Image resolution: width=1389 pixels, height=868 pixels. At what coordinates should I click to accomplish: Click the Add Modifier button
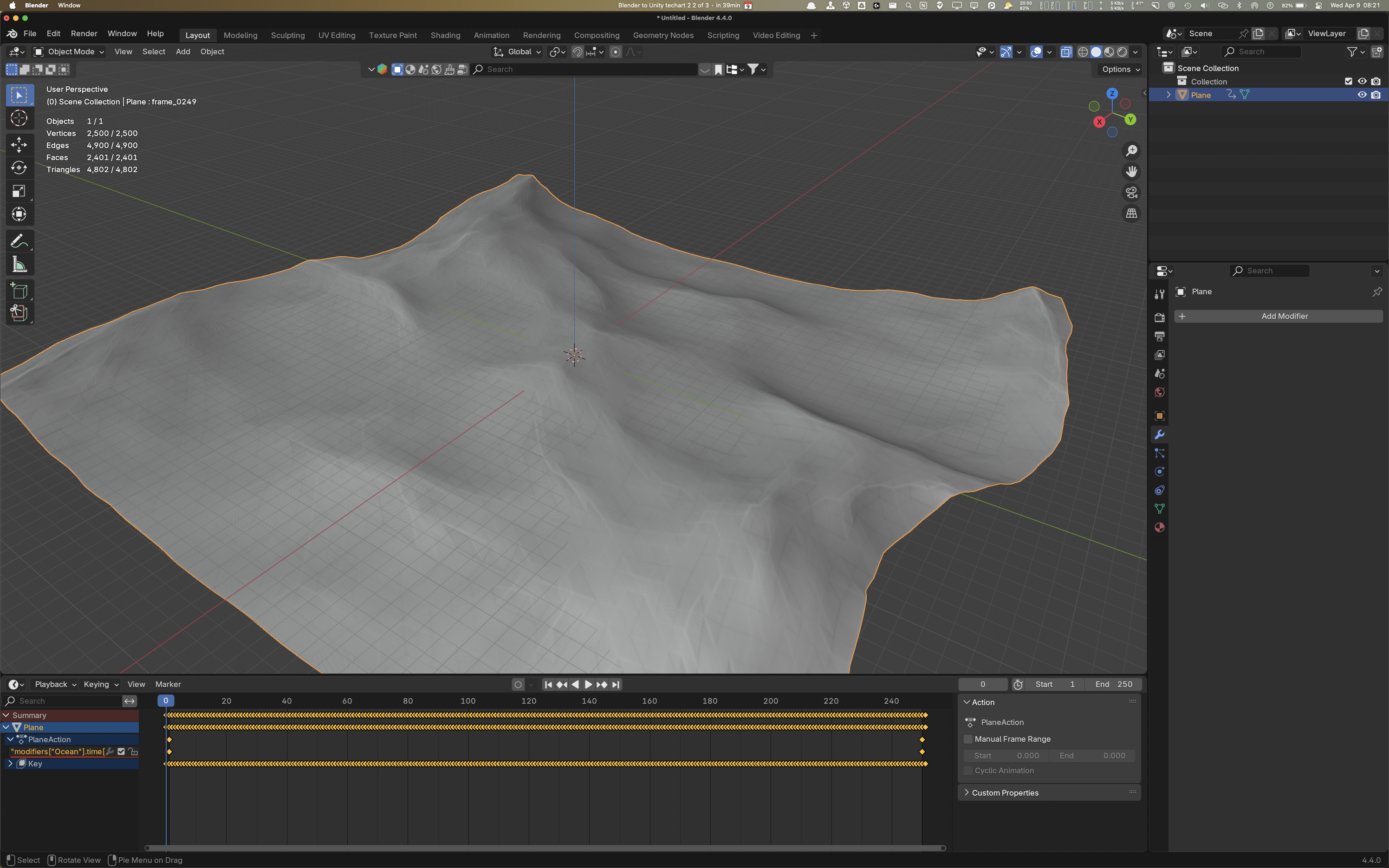click(x=1278, y=316)
